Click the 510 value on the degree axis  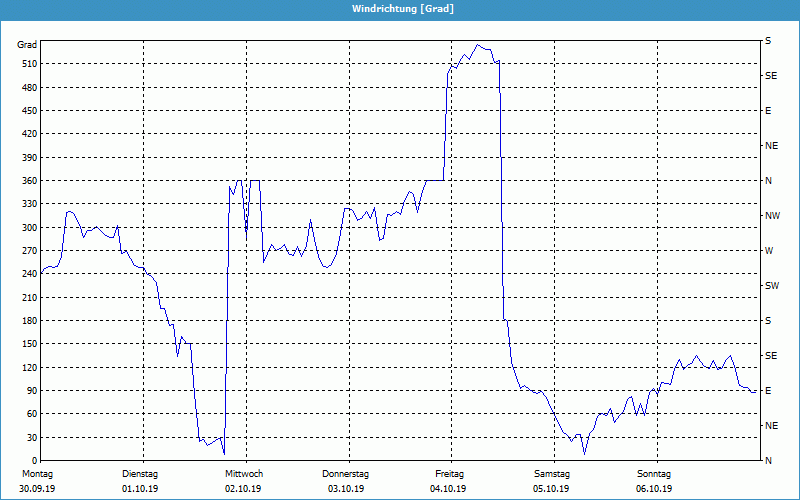pos(30,64)
